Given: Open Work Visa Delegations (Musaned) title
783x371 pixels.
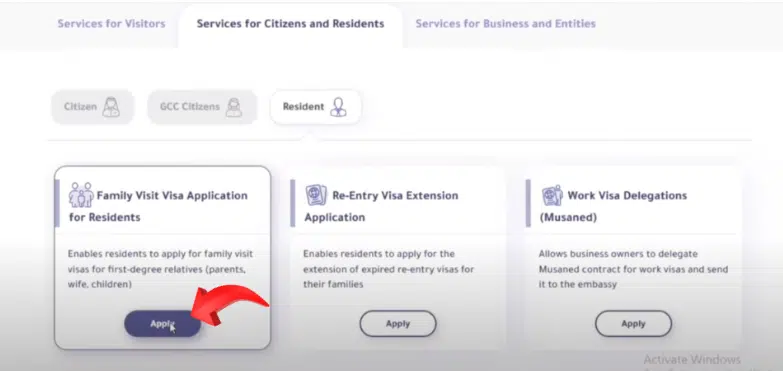Looking at the screenshot, I should click(x=614, y=206).
